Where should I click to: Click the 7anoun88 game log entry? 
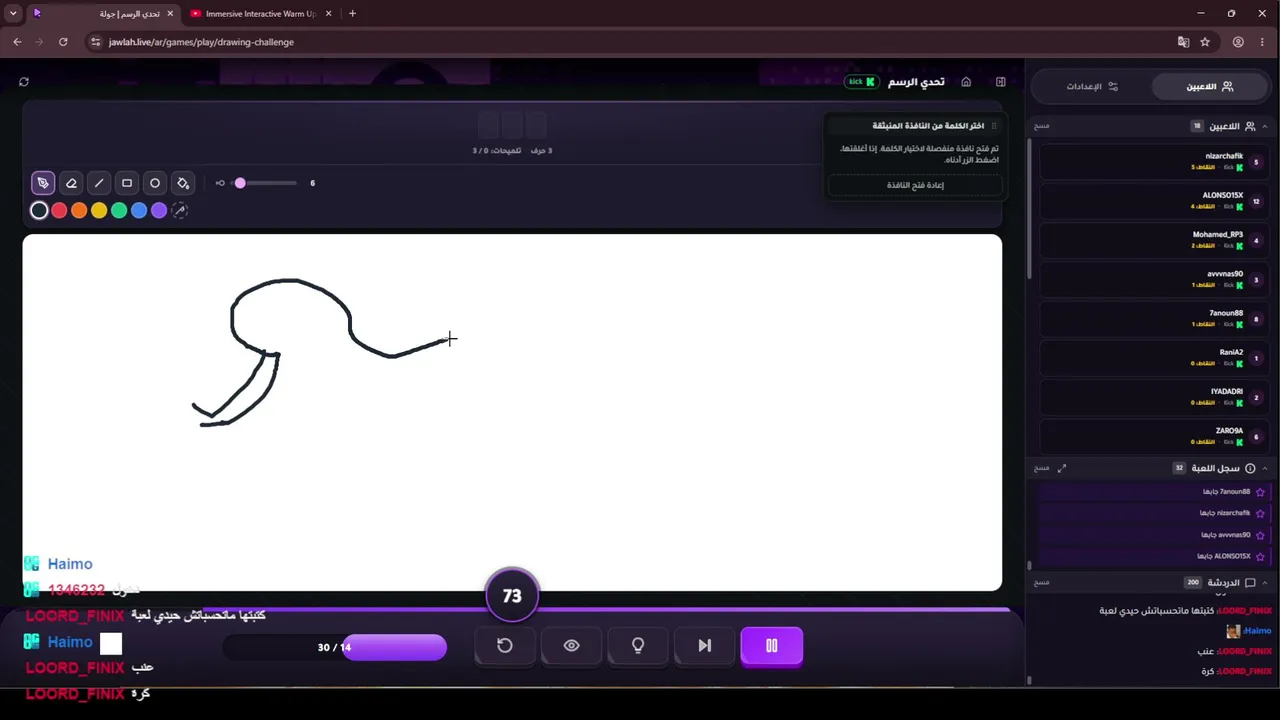(1154, 492)
